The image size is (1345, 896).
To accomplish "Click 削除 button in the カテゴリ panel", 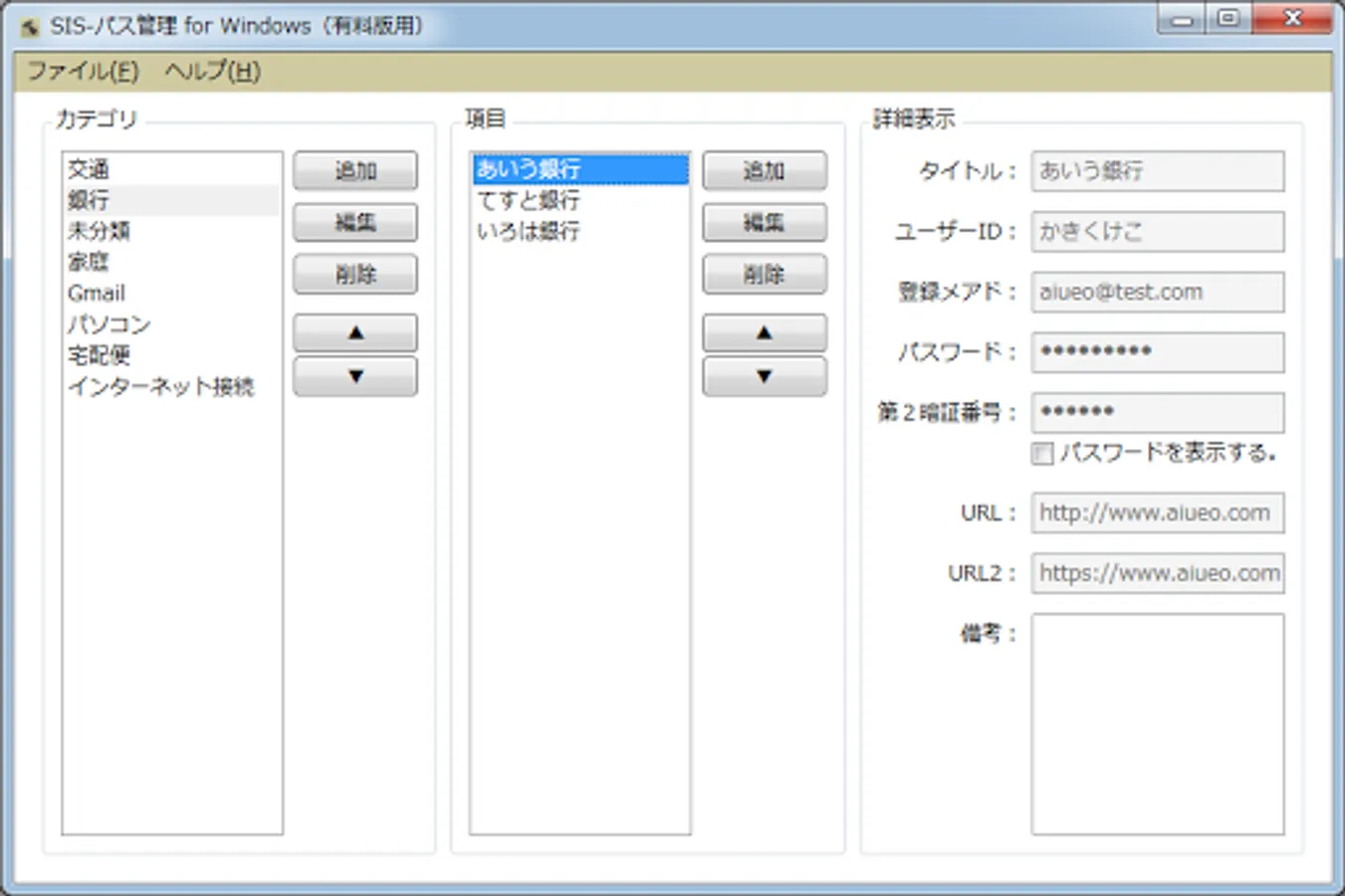I will (355, 274).
